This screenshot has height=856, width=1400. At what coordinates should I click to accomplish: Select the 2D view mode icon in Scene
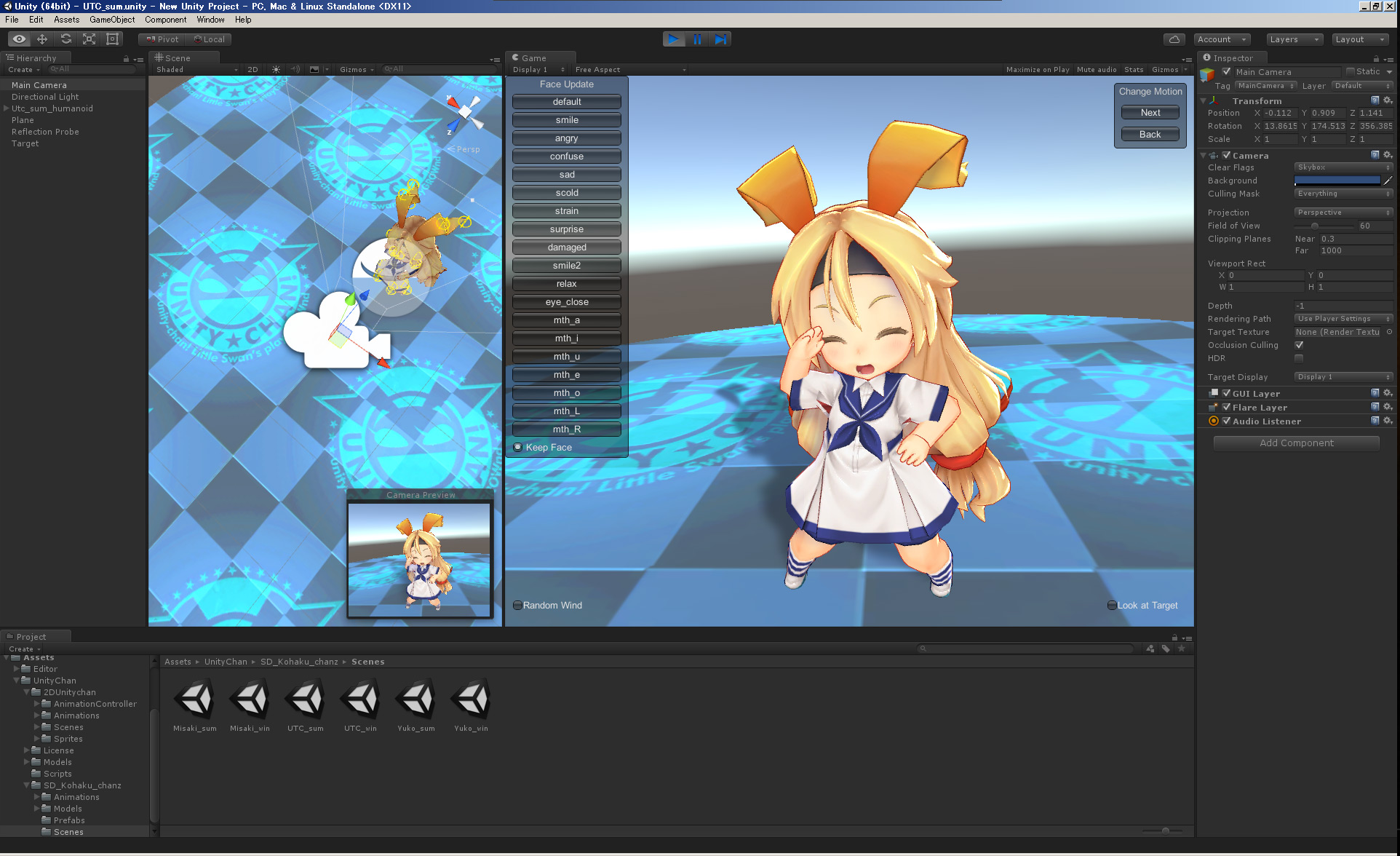point(250,70)
